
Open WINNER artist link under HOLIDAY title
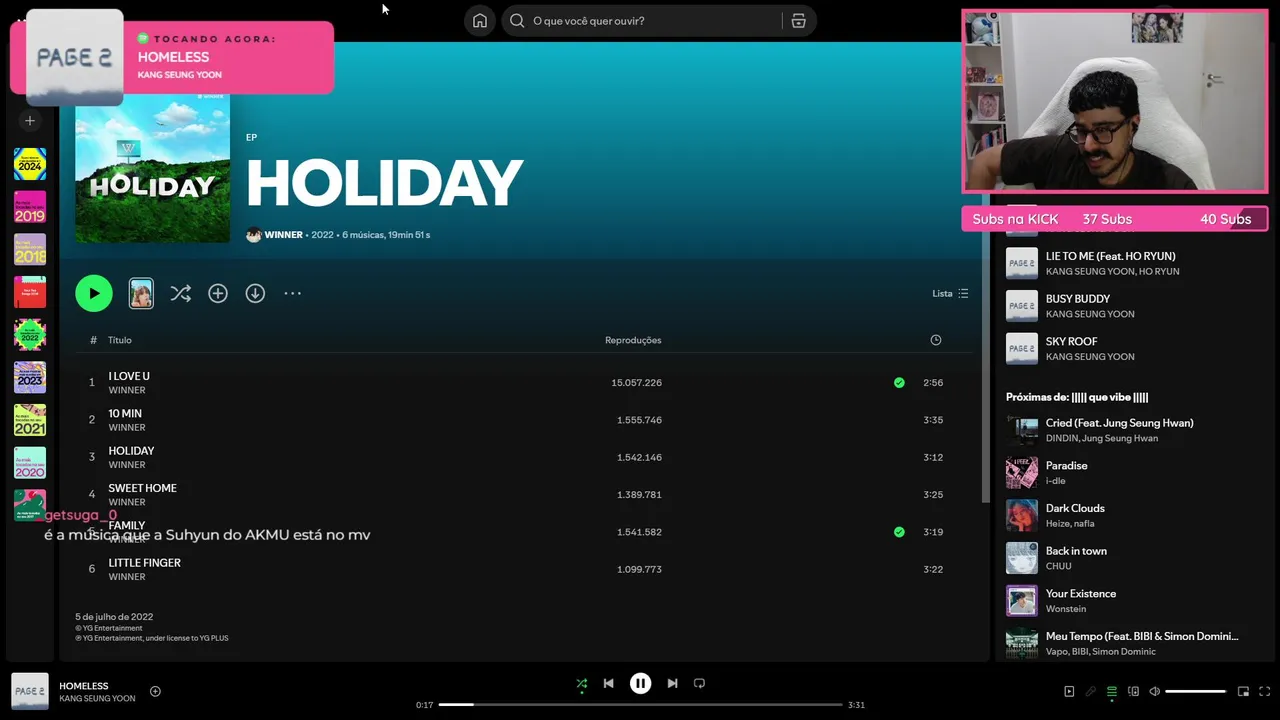pyautogui.click(x=283, y=235)
